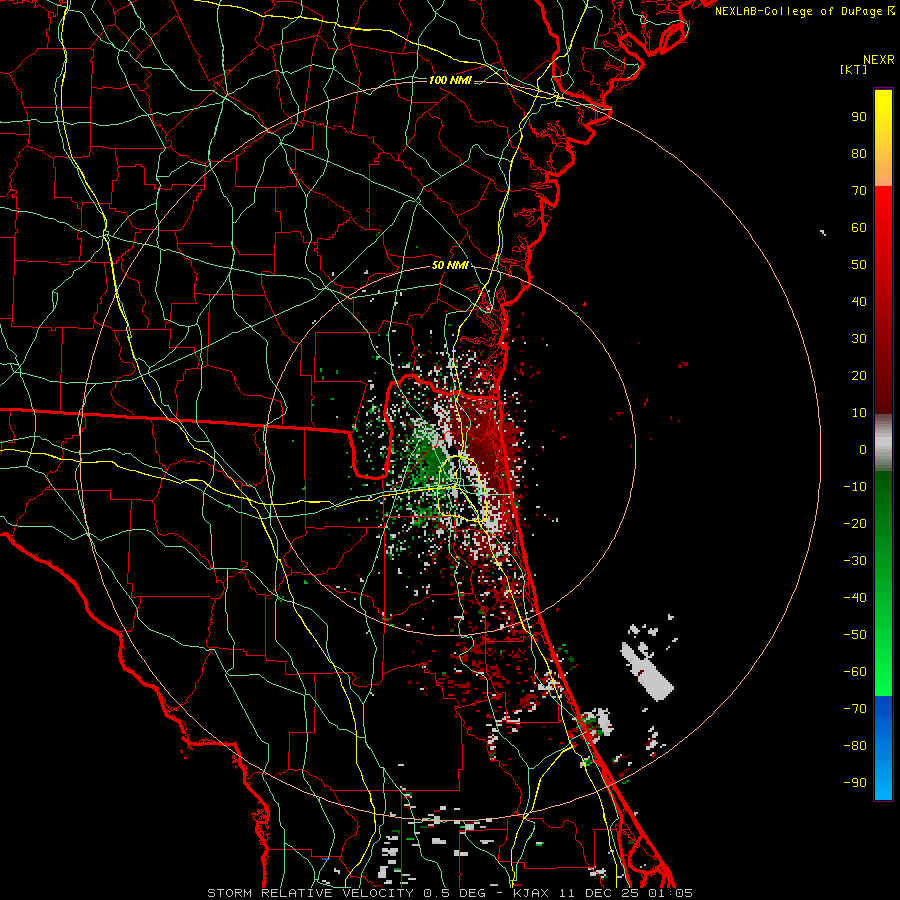
Task: Click the 20 value on the velocity scale
Action: point(859,375)
